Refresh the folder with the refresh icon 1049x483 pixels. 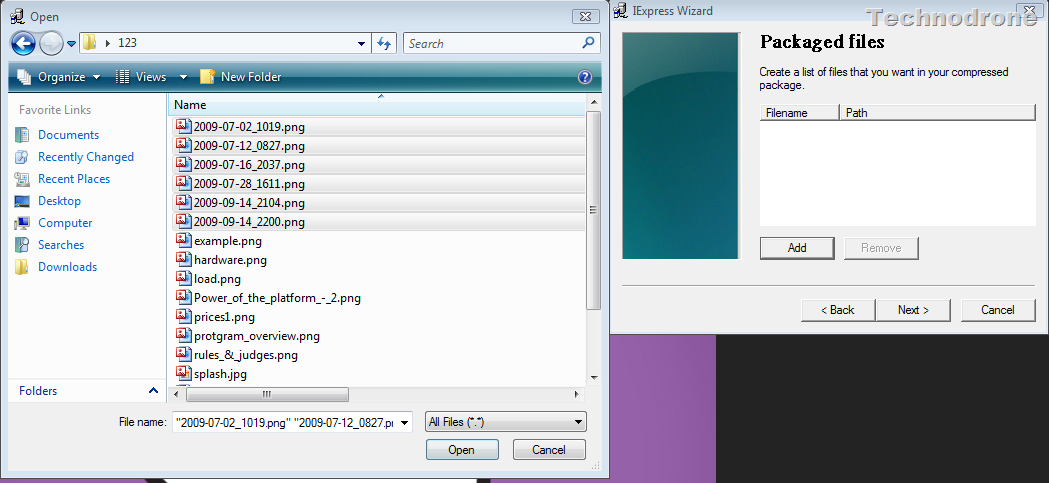[384, 43]
